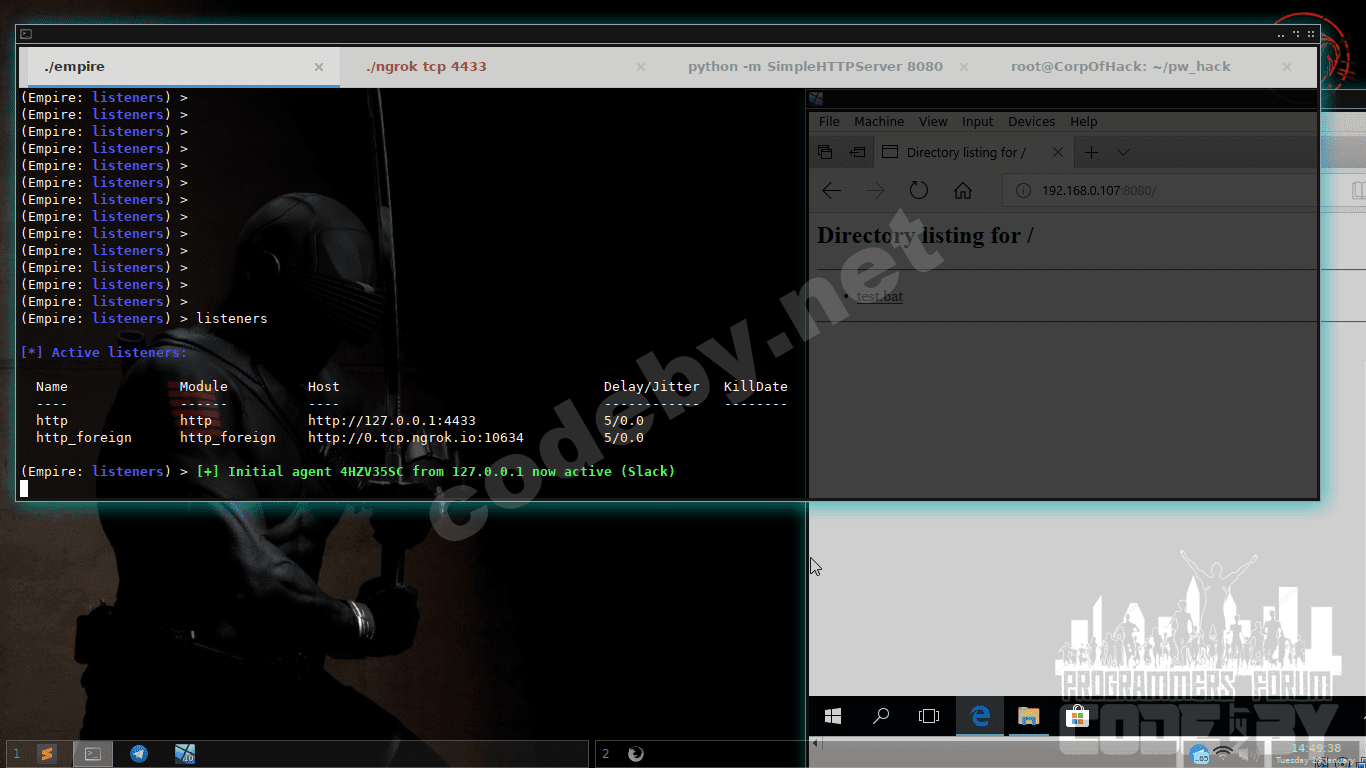Click the Edge icon on the Windows taskbar
The image size is (1366, 768).
click(x=980, y=716)
